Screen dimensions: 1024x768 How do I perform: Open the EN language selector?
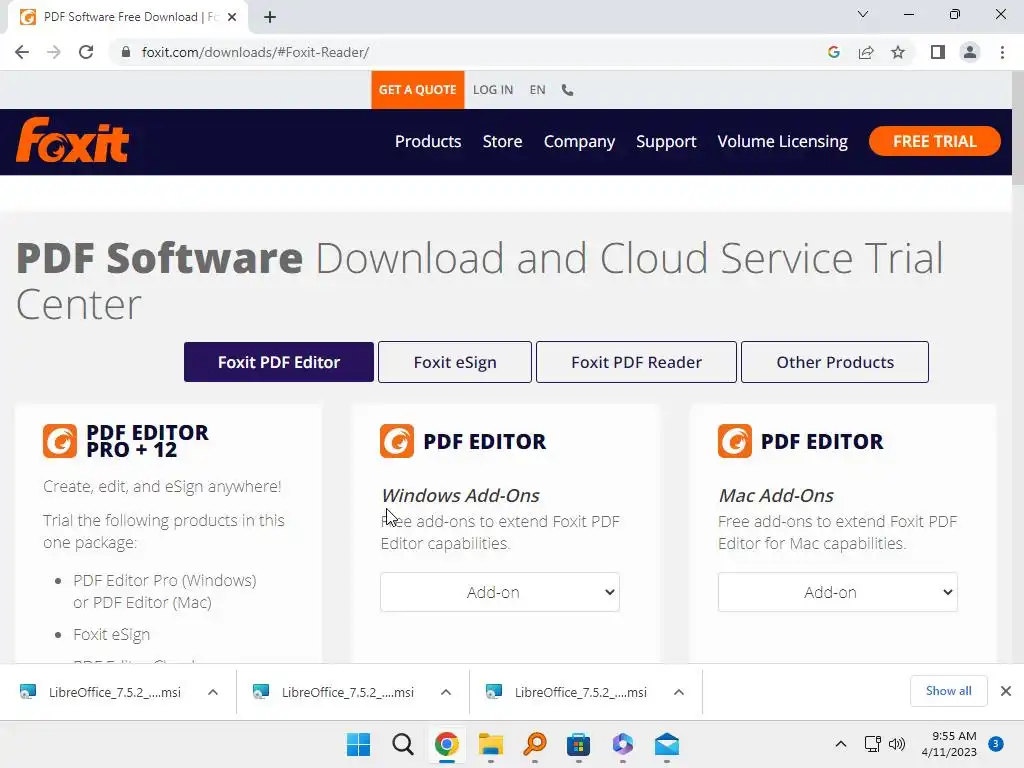pos(537,90)
